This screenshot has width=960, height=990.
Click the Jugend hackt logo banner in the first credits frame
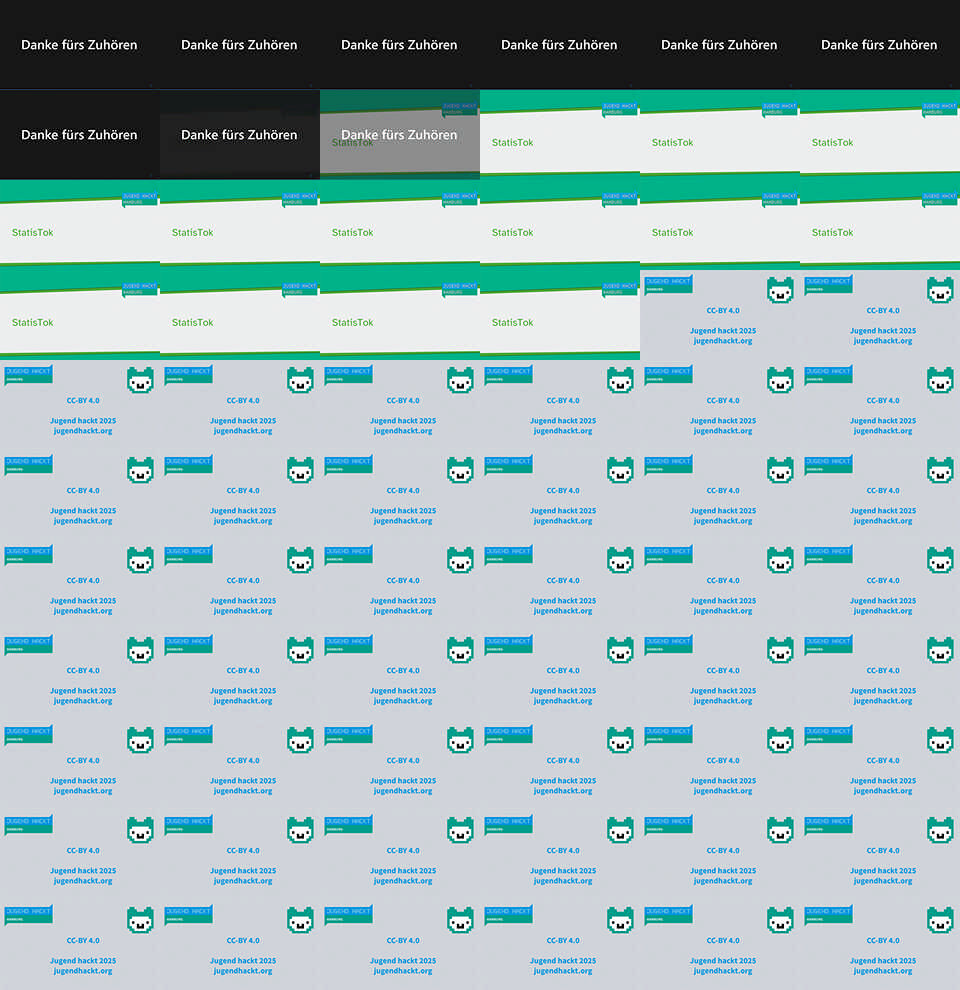(x=669, y=285)
